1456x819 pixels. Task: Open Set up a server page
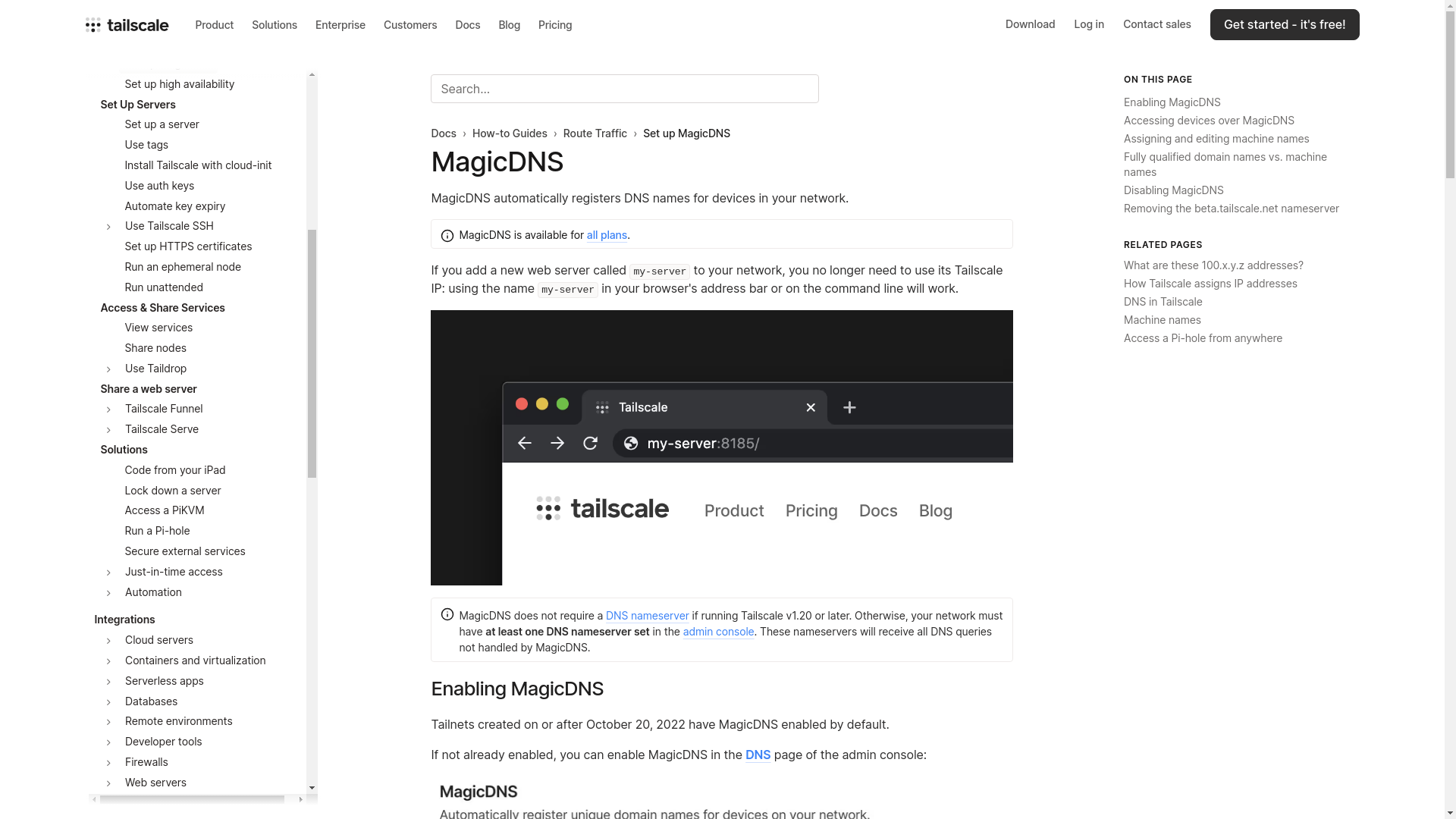pos(162,124)
